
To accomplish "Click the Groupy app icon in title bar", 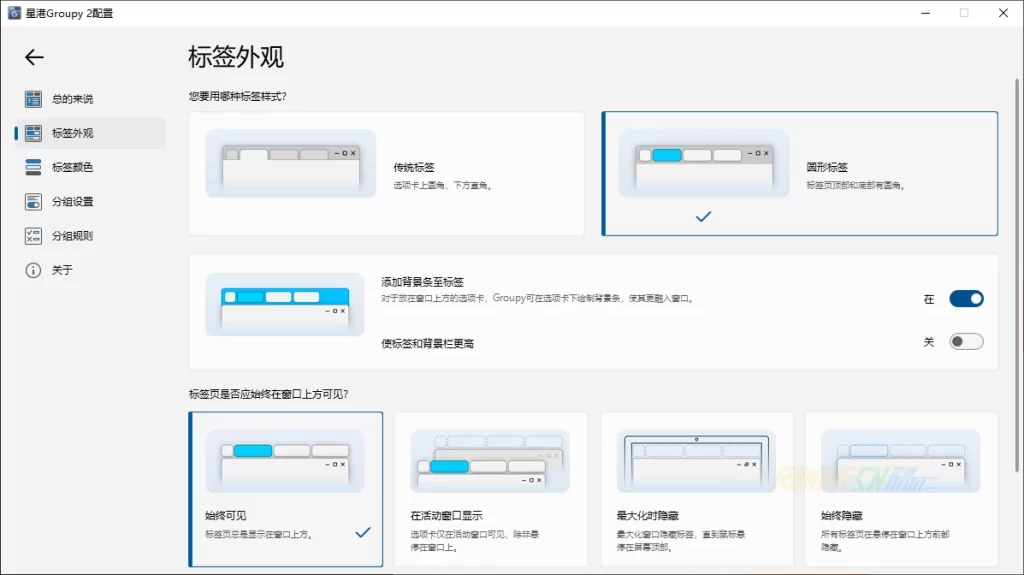I will click(15, 13).
